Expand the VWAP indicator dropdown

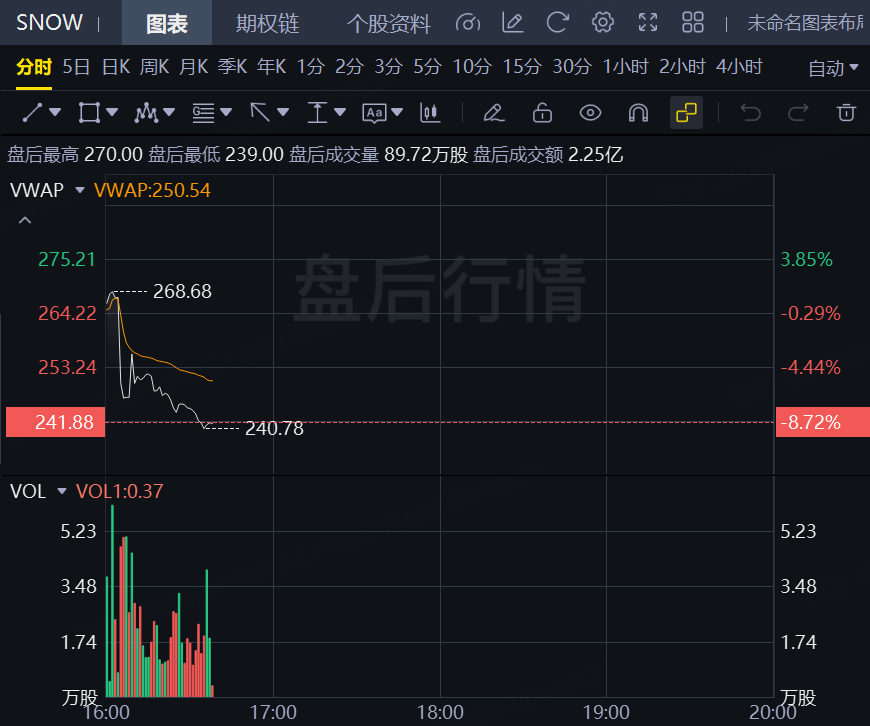(x=77, y=190)
